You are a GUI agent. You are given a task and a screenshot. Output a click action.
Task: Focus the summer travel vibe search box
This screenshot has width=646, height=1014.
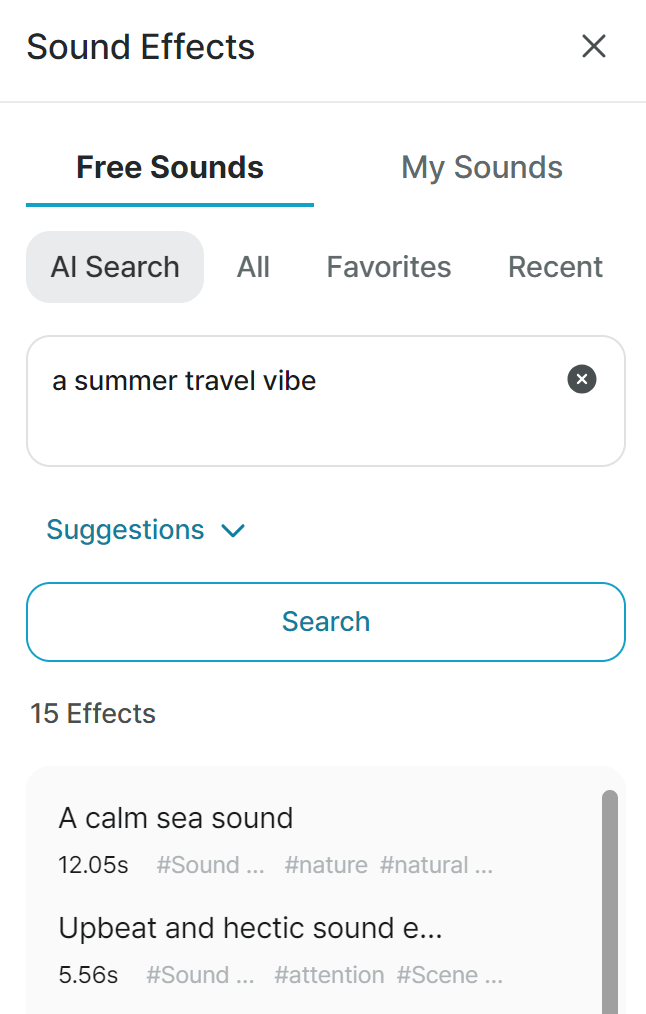pyautogui.click(x=326, y=401)
